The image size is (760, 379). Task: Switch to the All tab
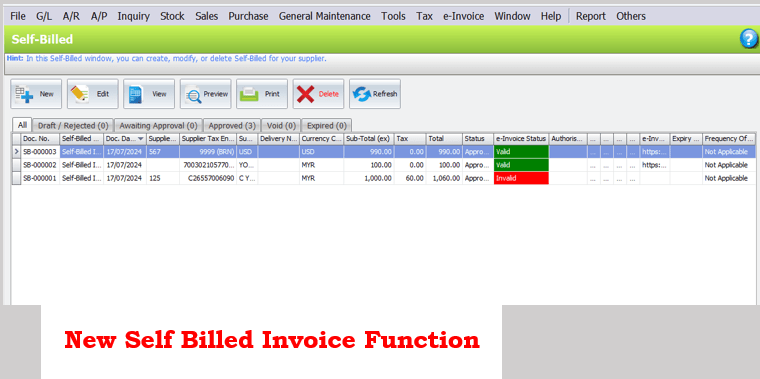[x=22, y=125]
